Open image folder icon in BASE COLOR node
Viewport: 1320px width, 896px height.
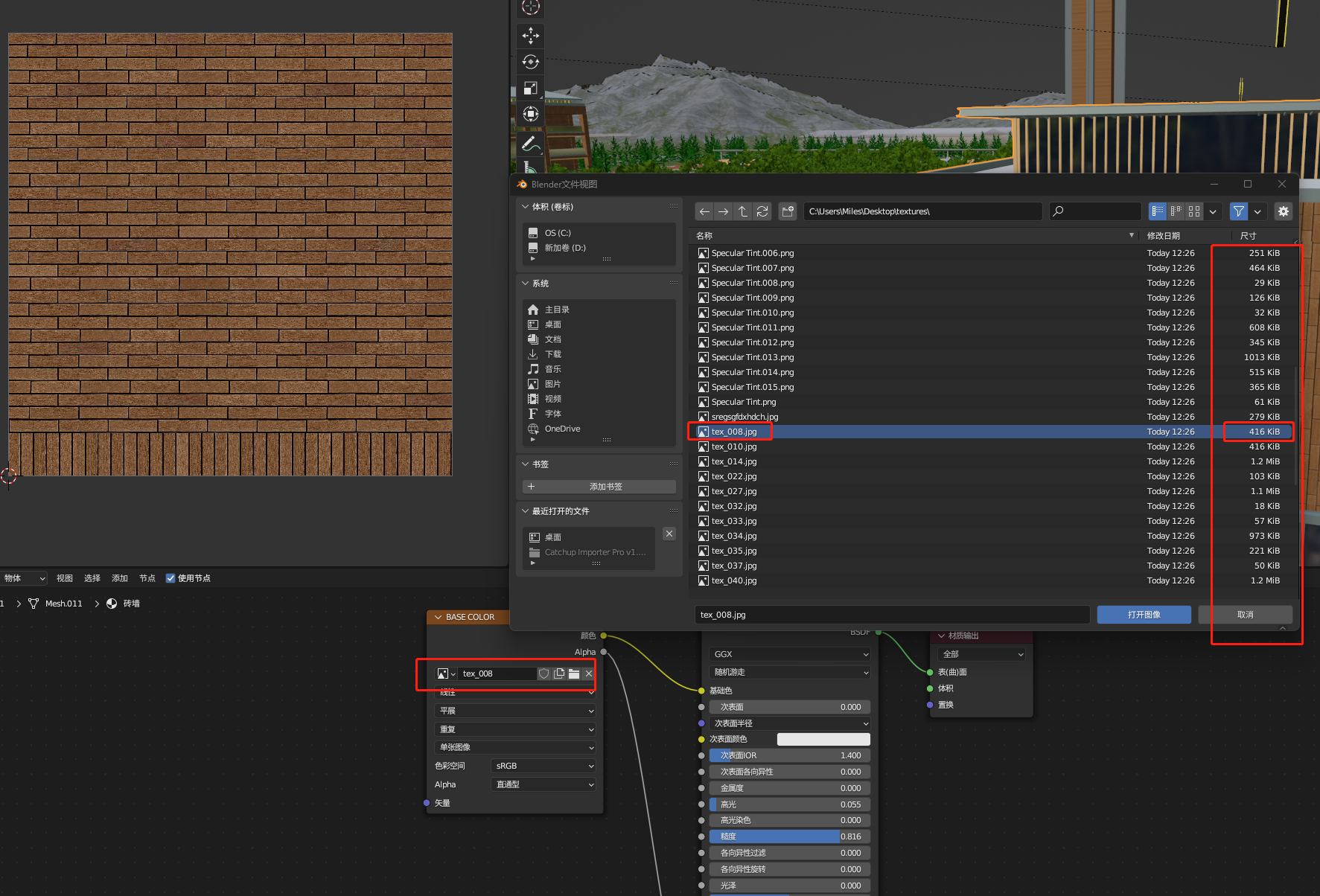point(574,673)
